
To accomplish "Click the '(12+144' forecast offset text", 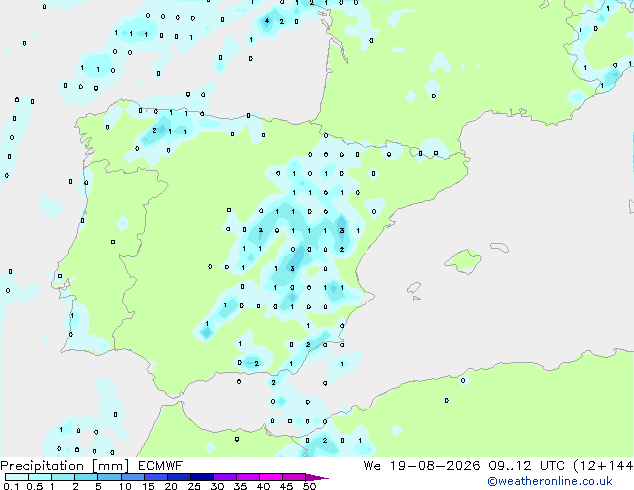I will (603, 466).
